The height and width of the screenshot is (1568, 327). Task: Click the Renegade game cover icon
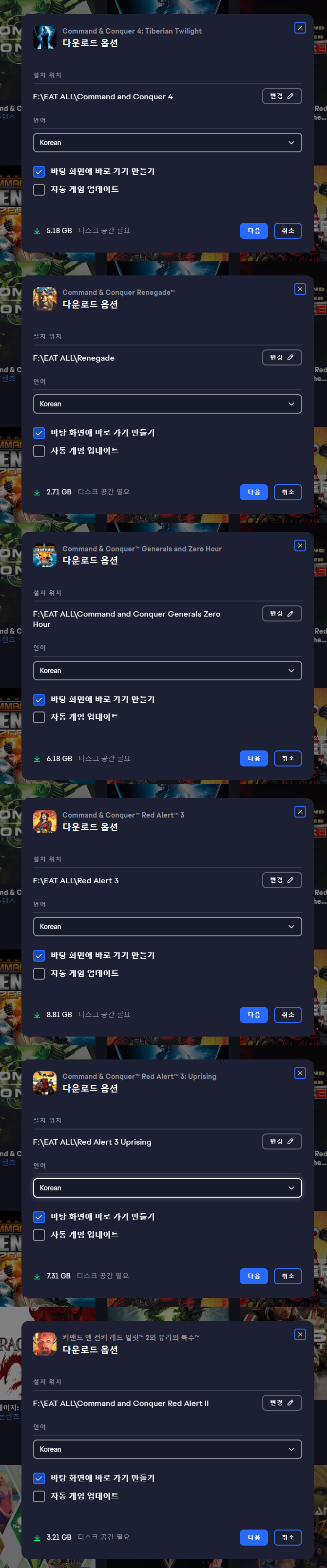coord(44,298)
